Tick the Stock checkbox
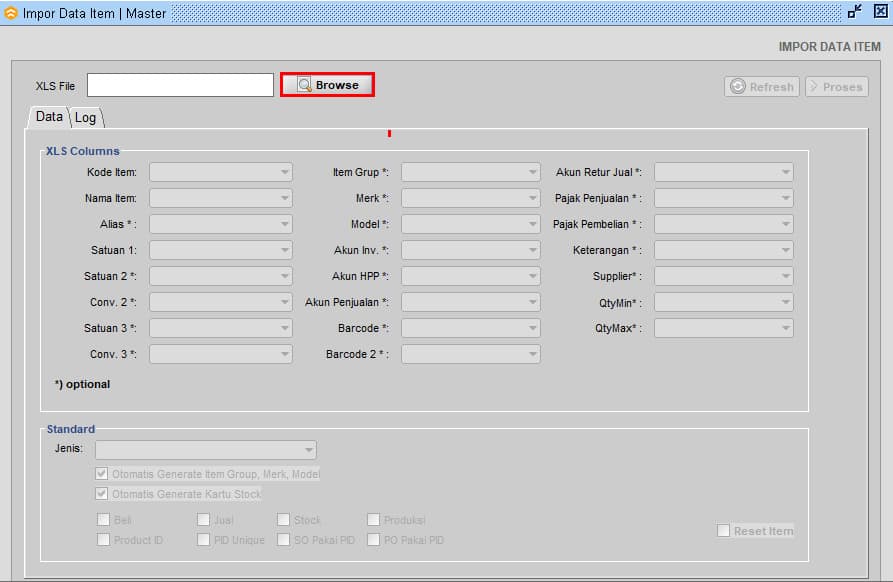This screenshot has height=582, width=893. coord(284,520)
